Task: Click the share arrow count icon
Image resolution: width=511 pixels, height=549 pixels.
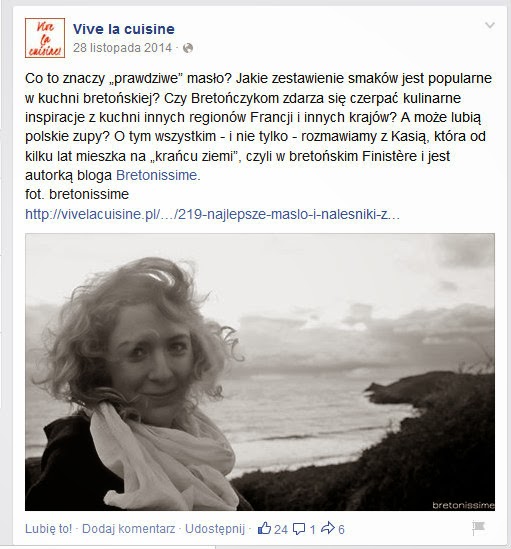Action: coord(328,528)
